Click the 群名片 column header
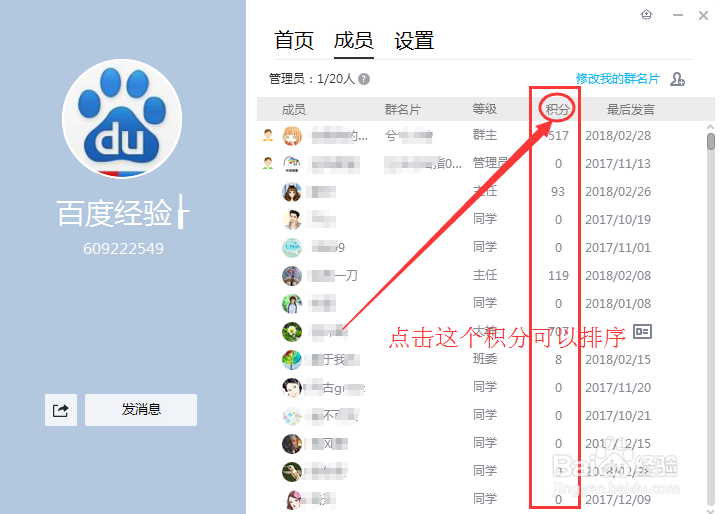 [403, 109]
